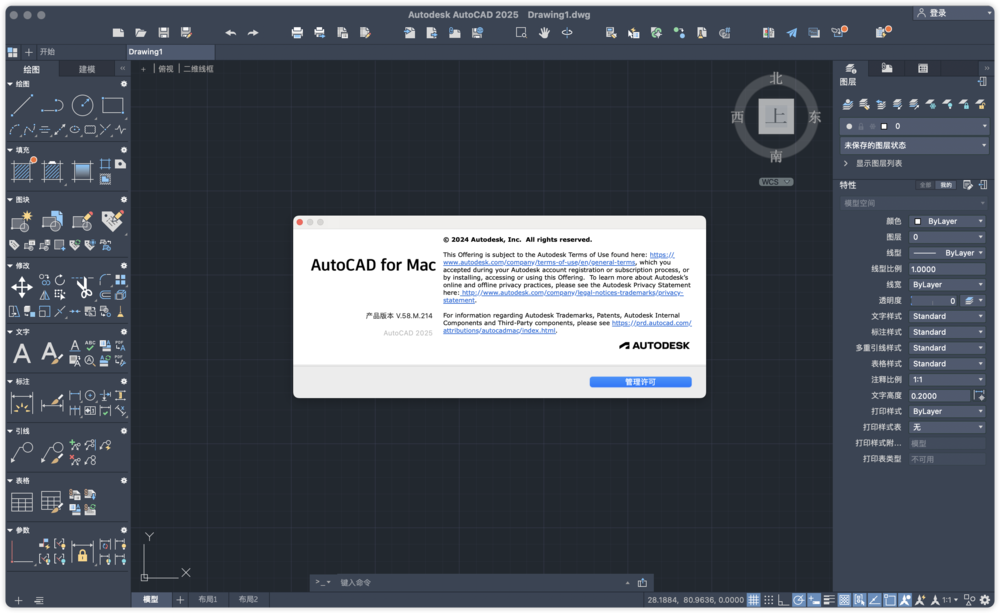Redo the last undone action

(253, 33)
